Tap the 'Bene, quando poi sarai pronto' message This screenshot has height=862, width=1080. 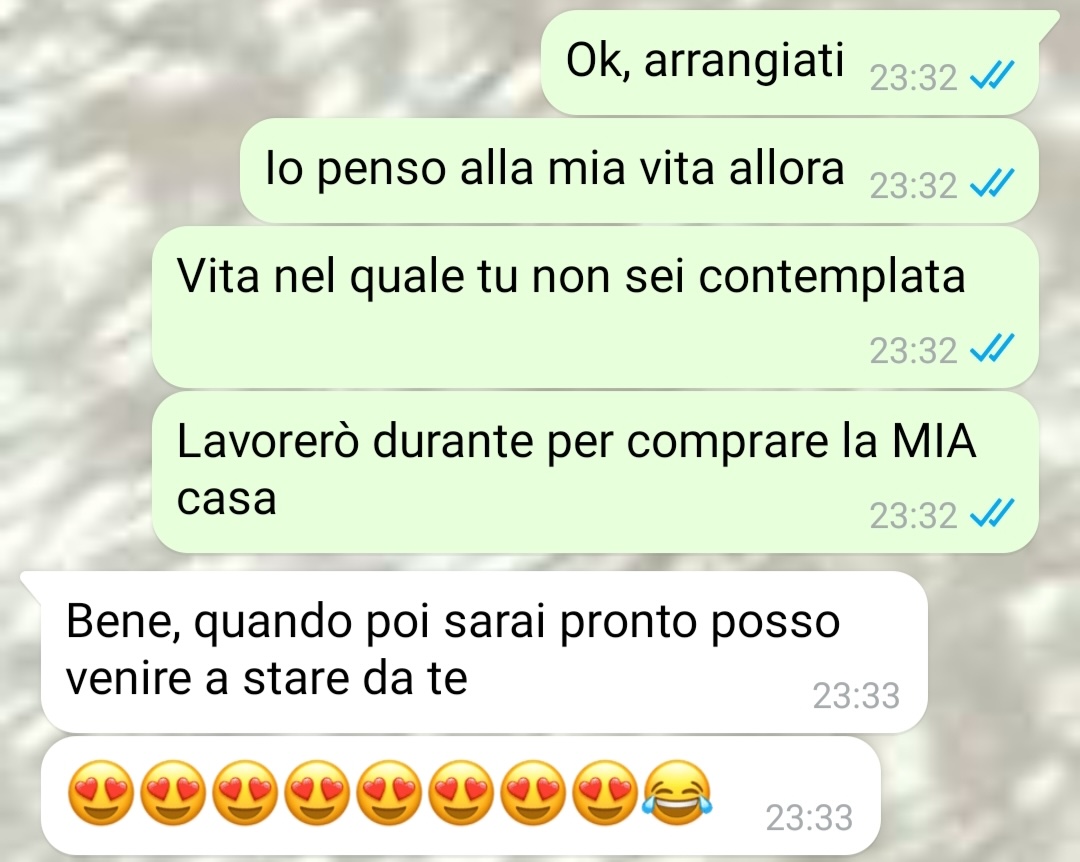point(484,652)
